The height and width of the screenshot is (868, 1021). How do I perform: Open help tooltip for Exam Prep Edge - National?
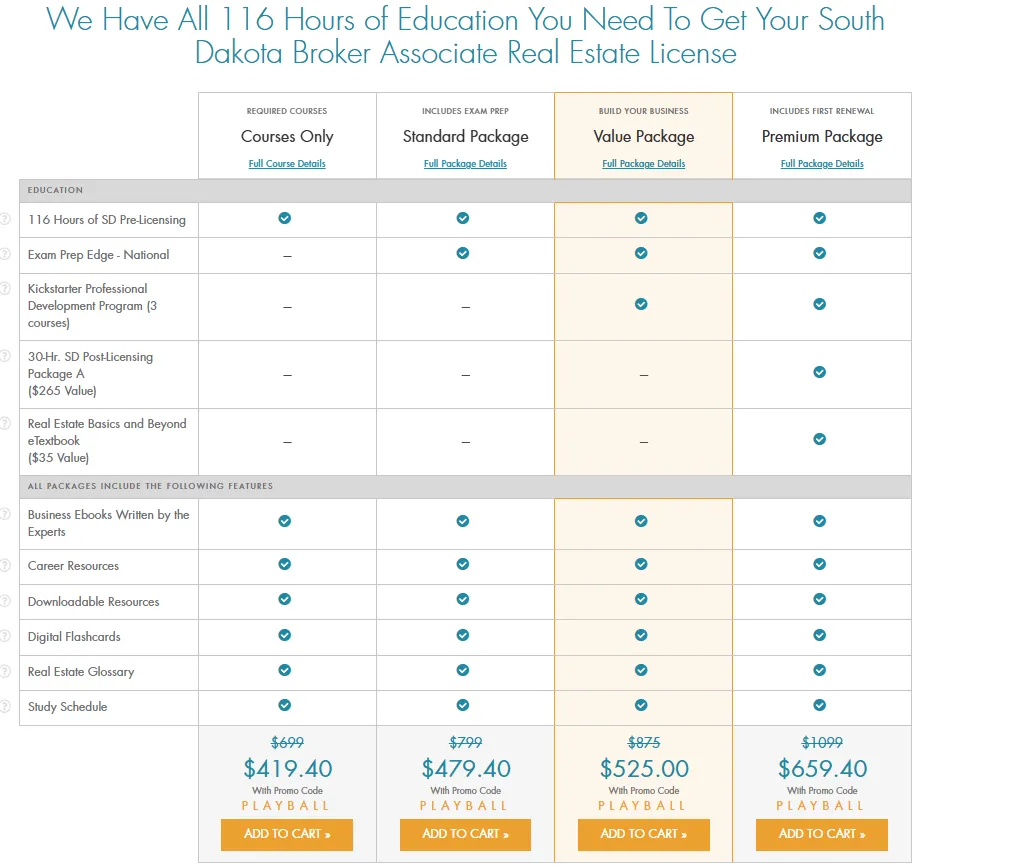click(x=5, y=254)
